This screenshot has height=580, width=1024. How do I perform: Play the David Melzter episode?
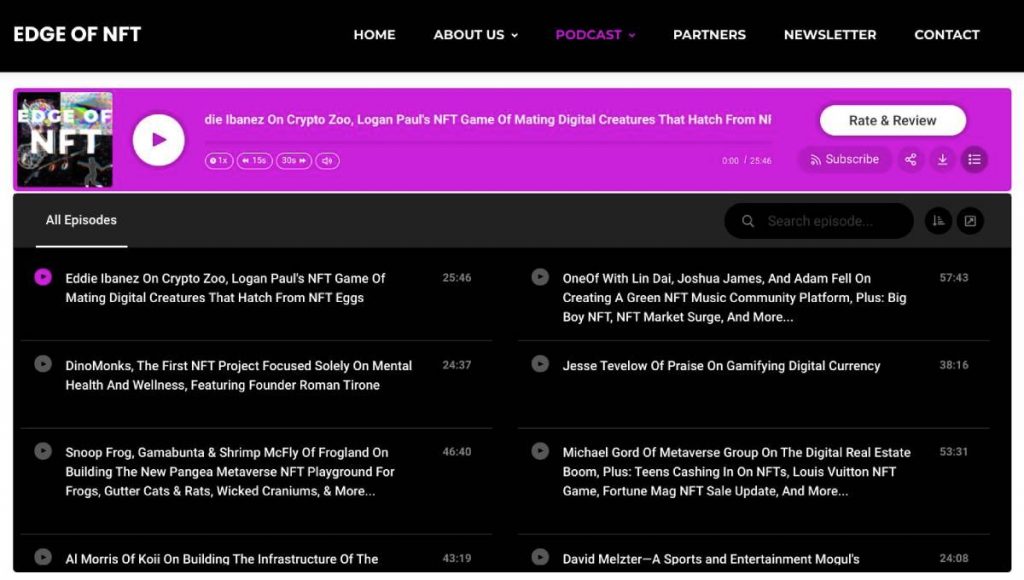tap(540, 557)
